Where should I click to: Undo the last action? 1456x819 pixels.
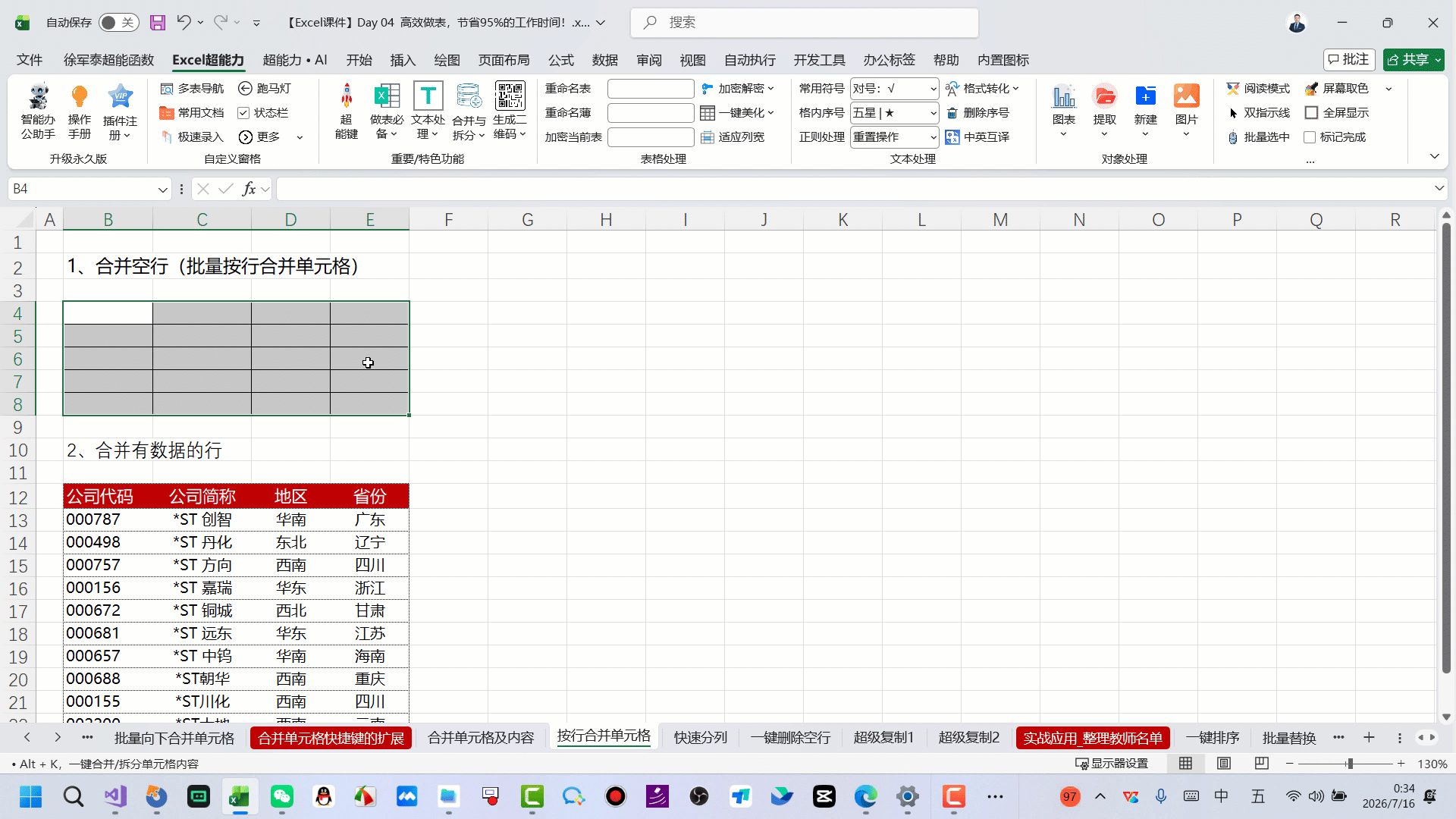184,23
